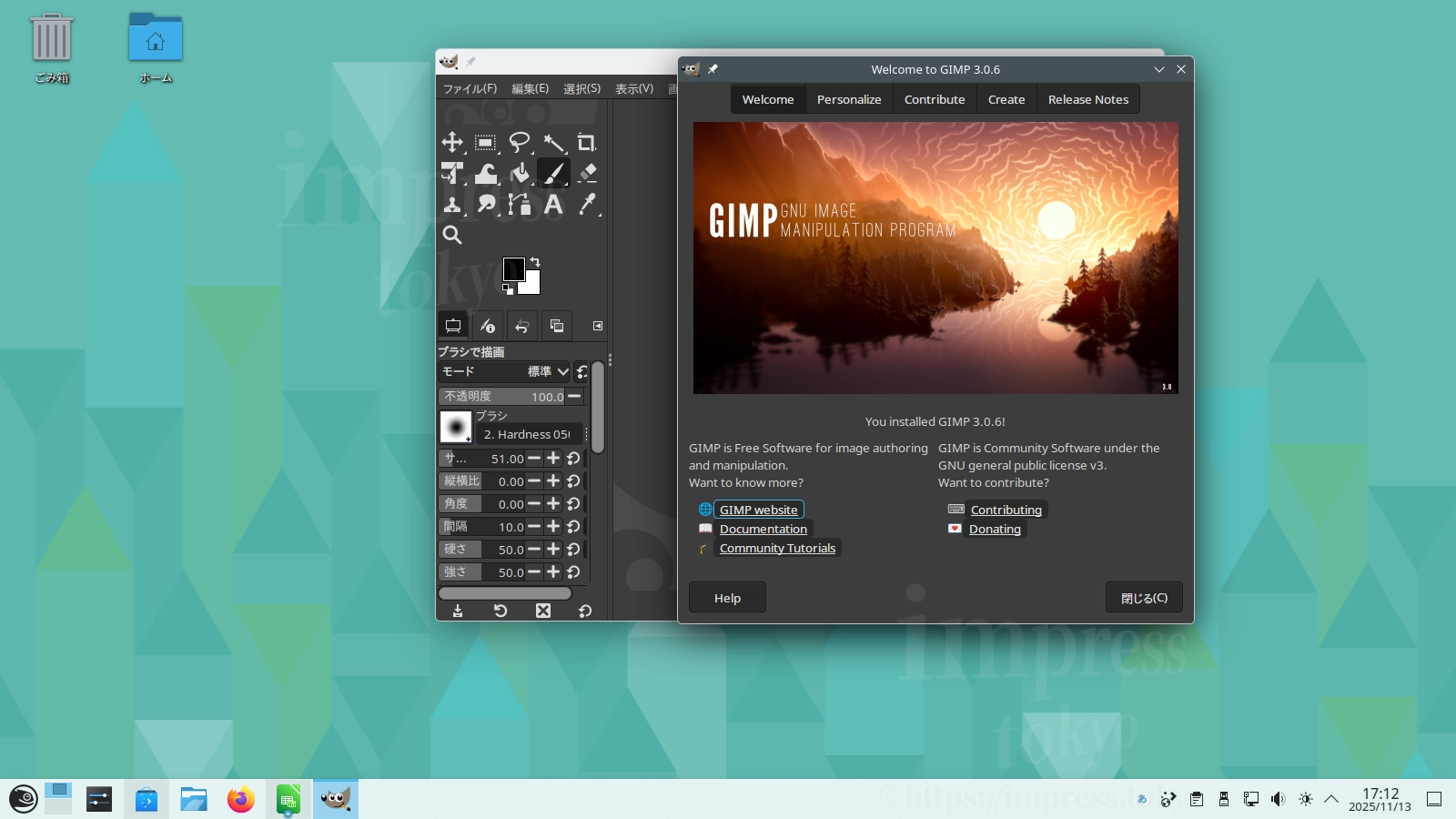Increase the 縦横比 aspect ratio value
The width and height of the screenshot is (1456, 819).
(x=552, y=480)
